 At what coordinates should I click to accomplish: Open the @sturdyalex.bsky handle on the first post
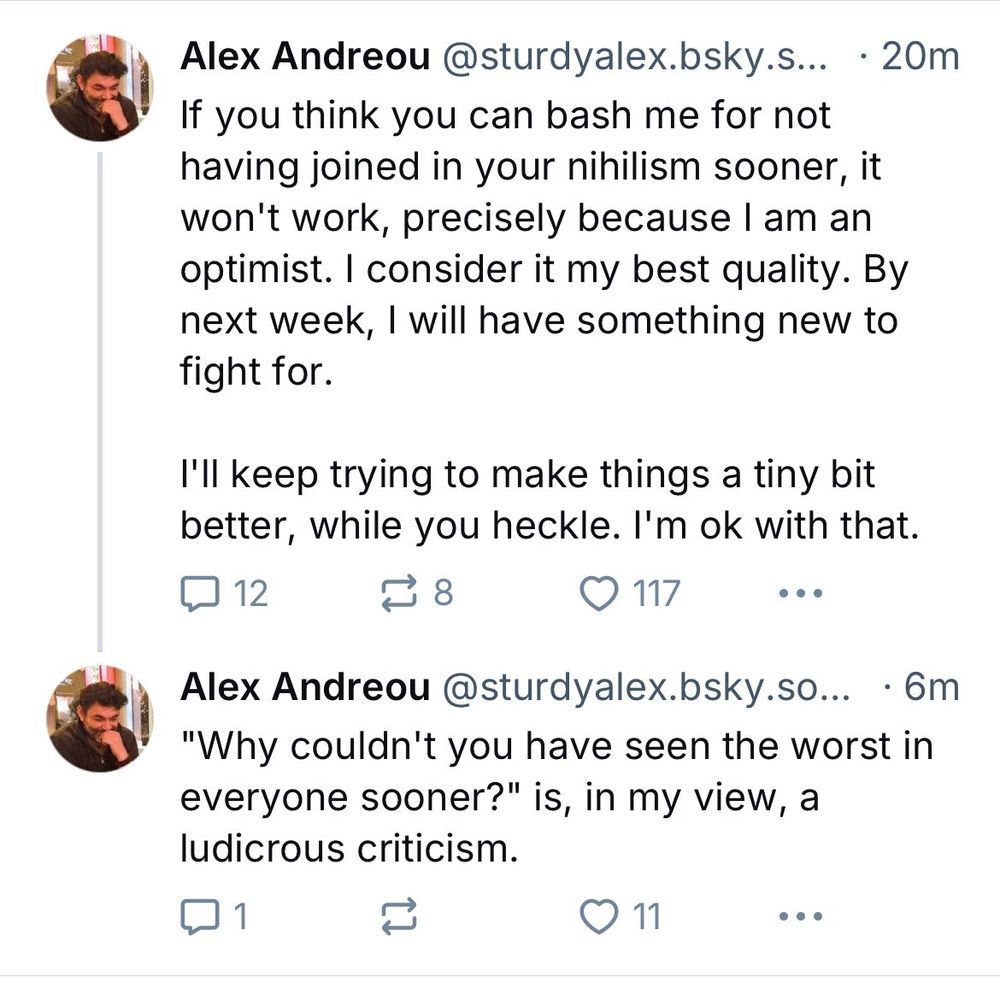tap(638, 58)
